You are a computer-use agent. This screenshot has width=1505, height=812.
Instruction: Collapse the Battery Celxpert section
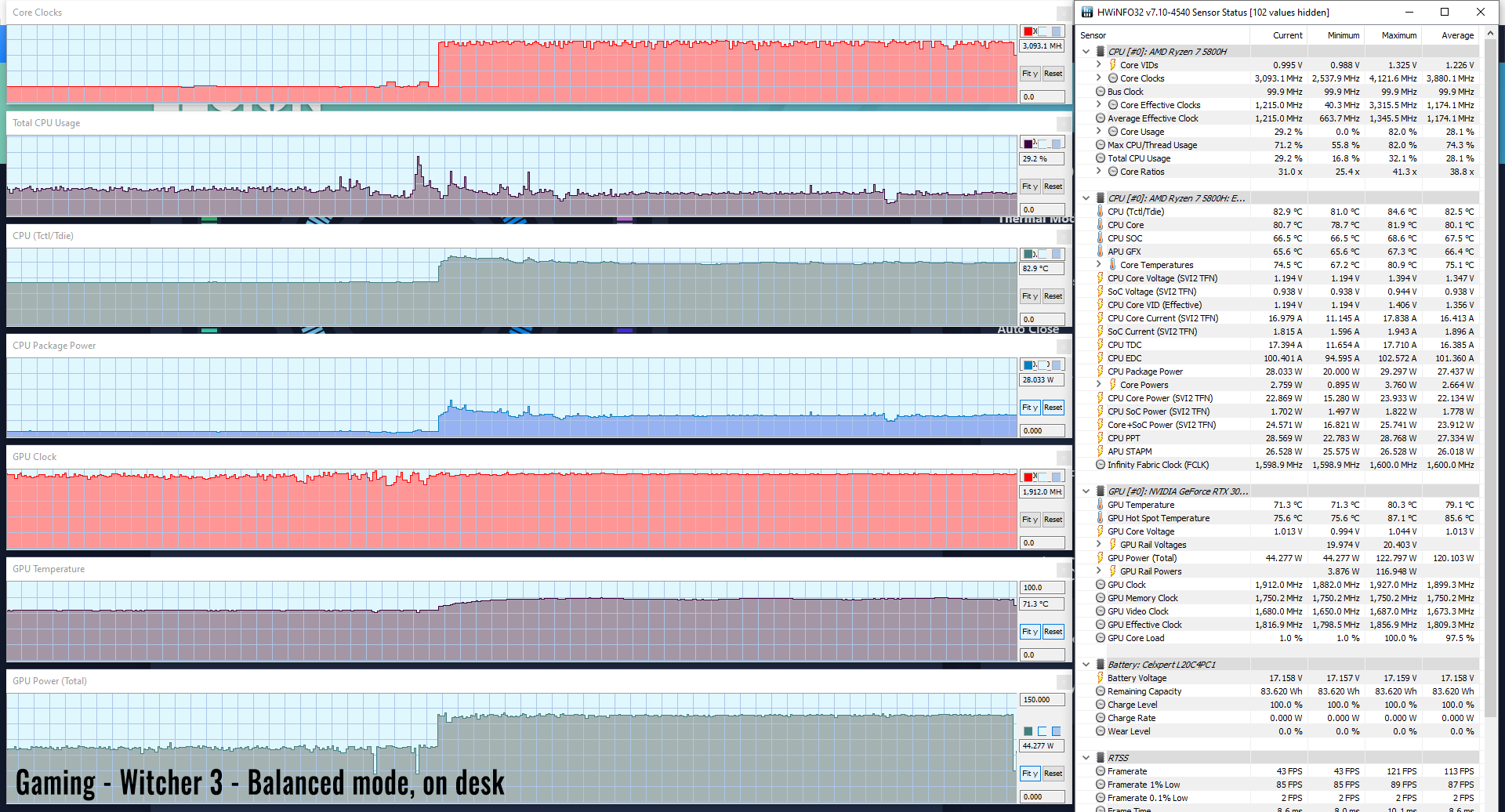[x=1086, y=665]
